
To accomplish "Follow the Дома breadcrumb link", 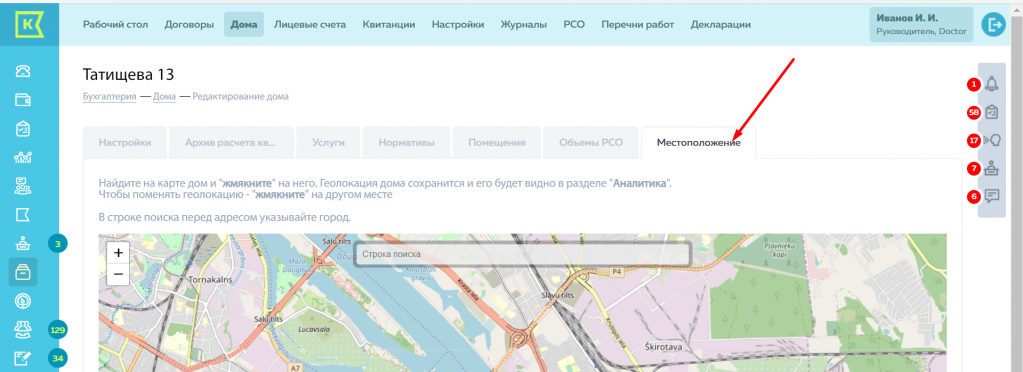I will 164,97.
